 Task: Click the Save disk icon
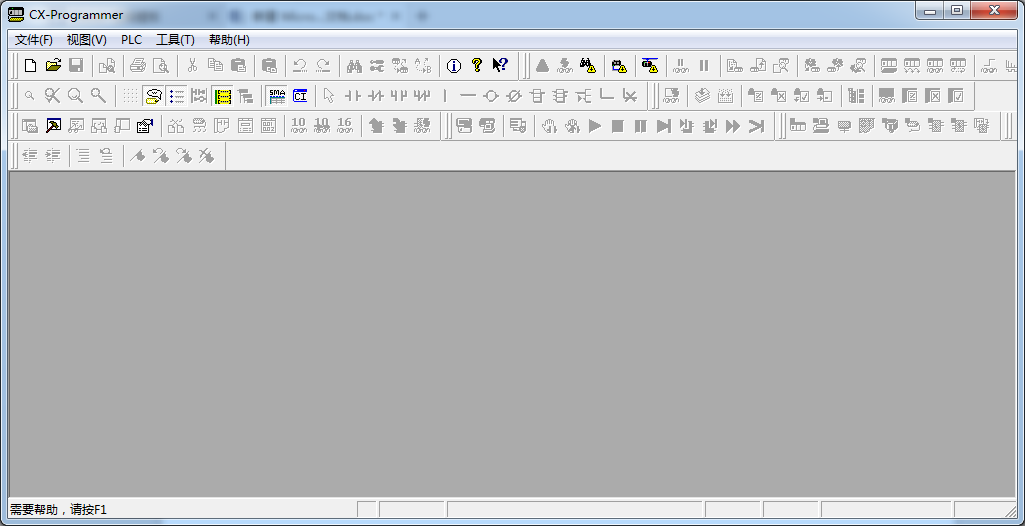click(x=76, y=66)
